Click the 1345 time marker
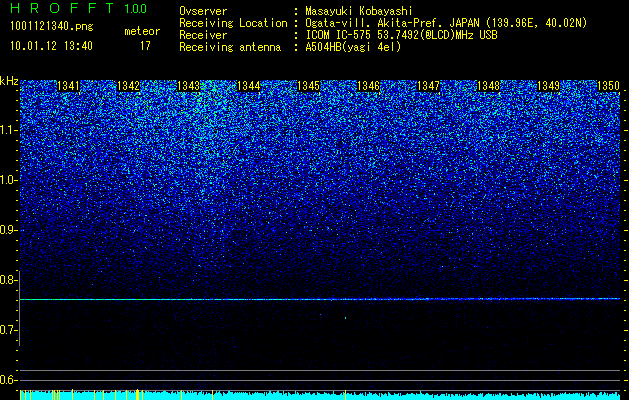This screenshot has width=629, height=400. [308, 86]
